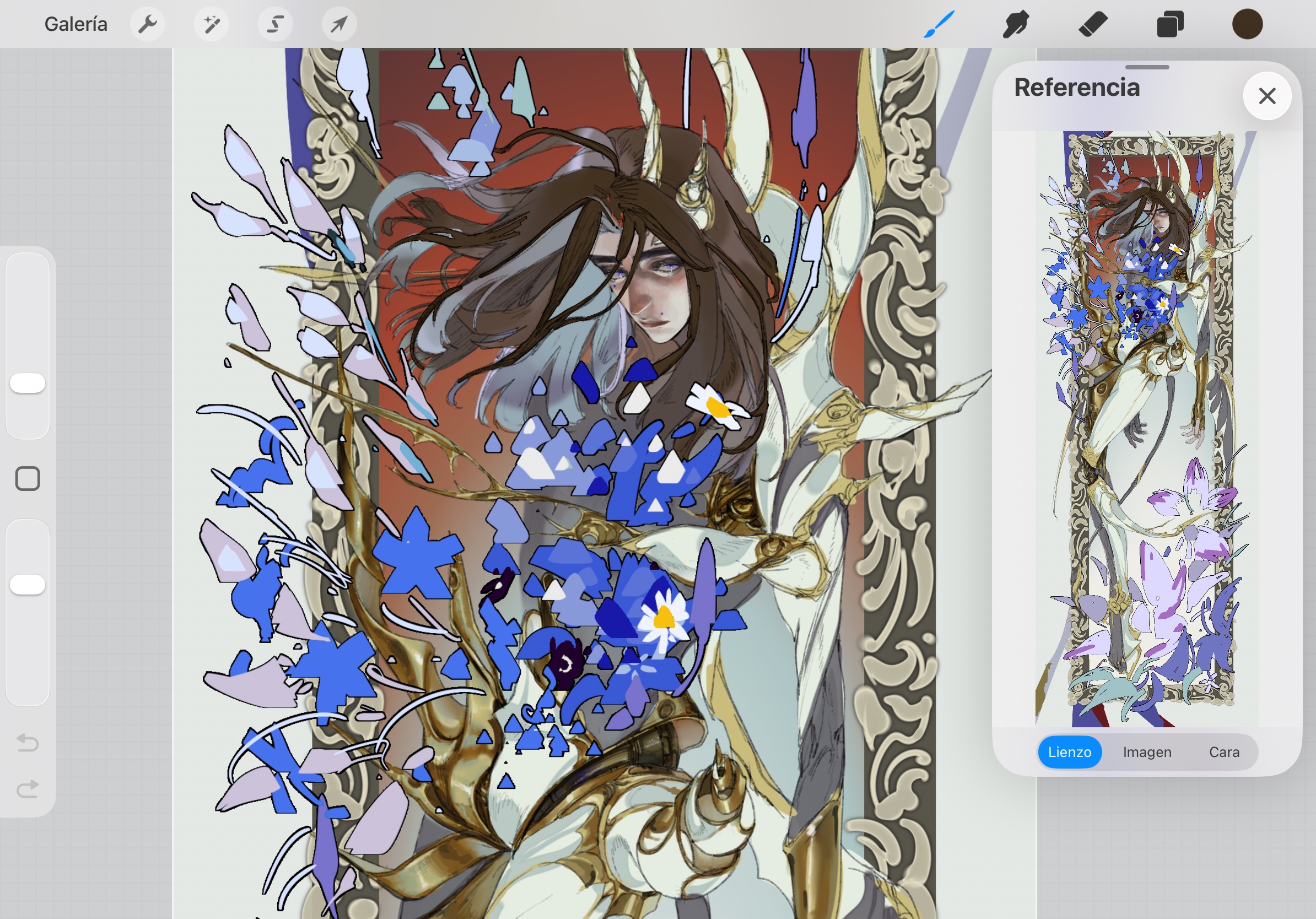Close the Referencia panel
Image resolution: width=1316 pixels, height=919 pixels.
(1267, 96)
